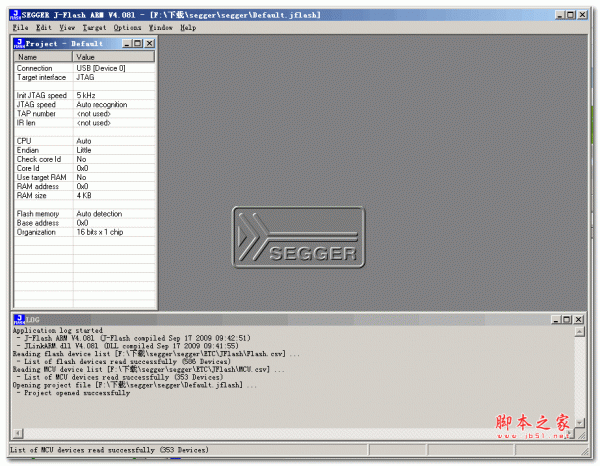The width and height of the screenshot is (600, 466).
Task: Click the LOG window title icon
Action: click(19, 319)
